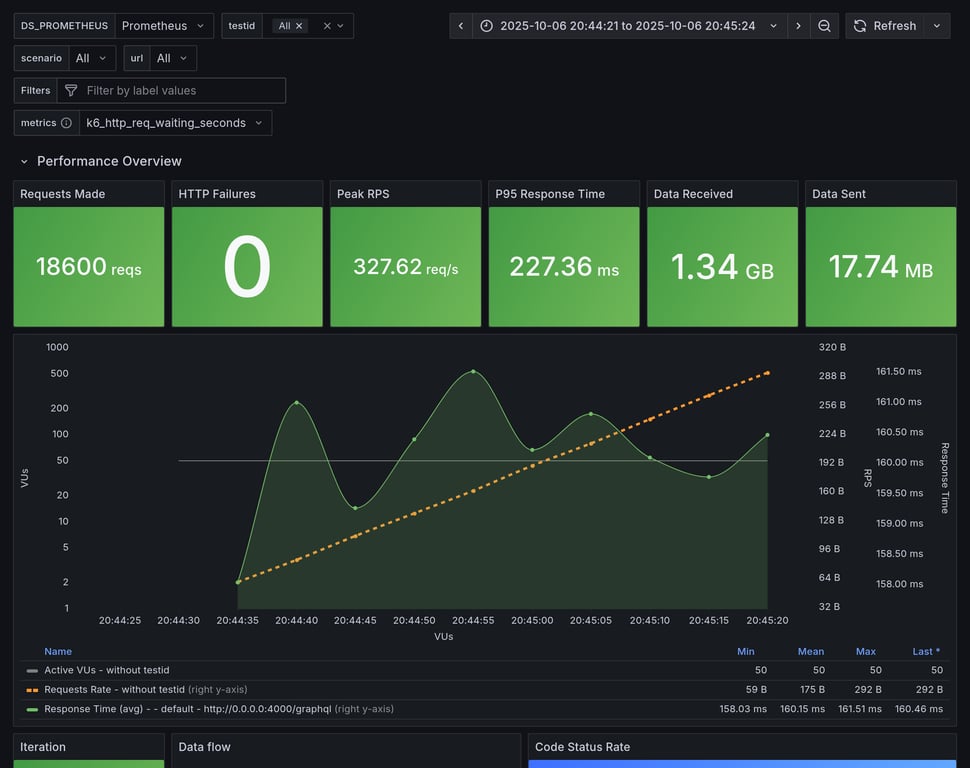
Task: Open the P95 Response Time panel title
Action: [550, 194]
